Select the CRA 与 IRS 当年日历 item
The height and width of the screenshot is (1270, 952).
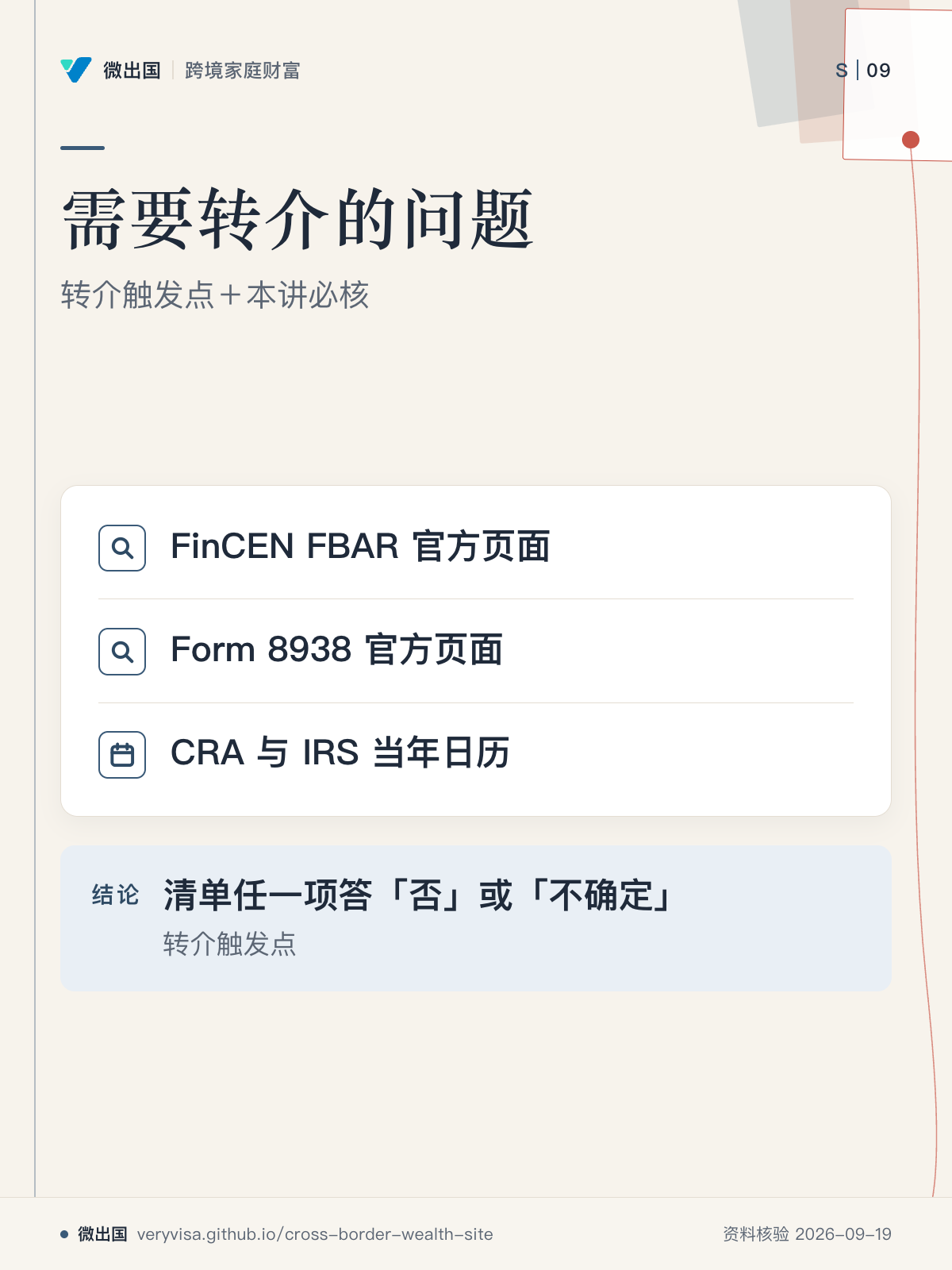(476, 755)
